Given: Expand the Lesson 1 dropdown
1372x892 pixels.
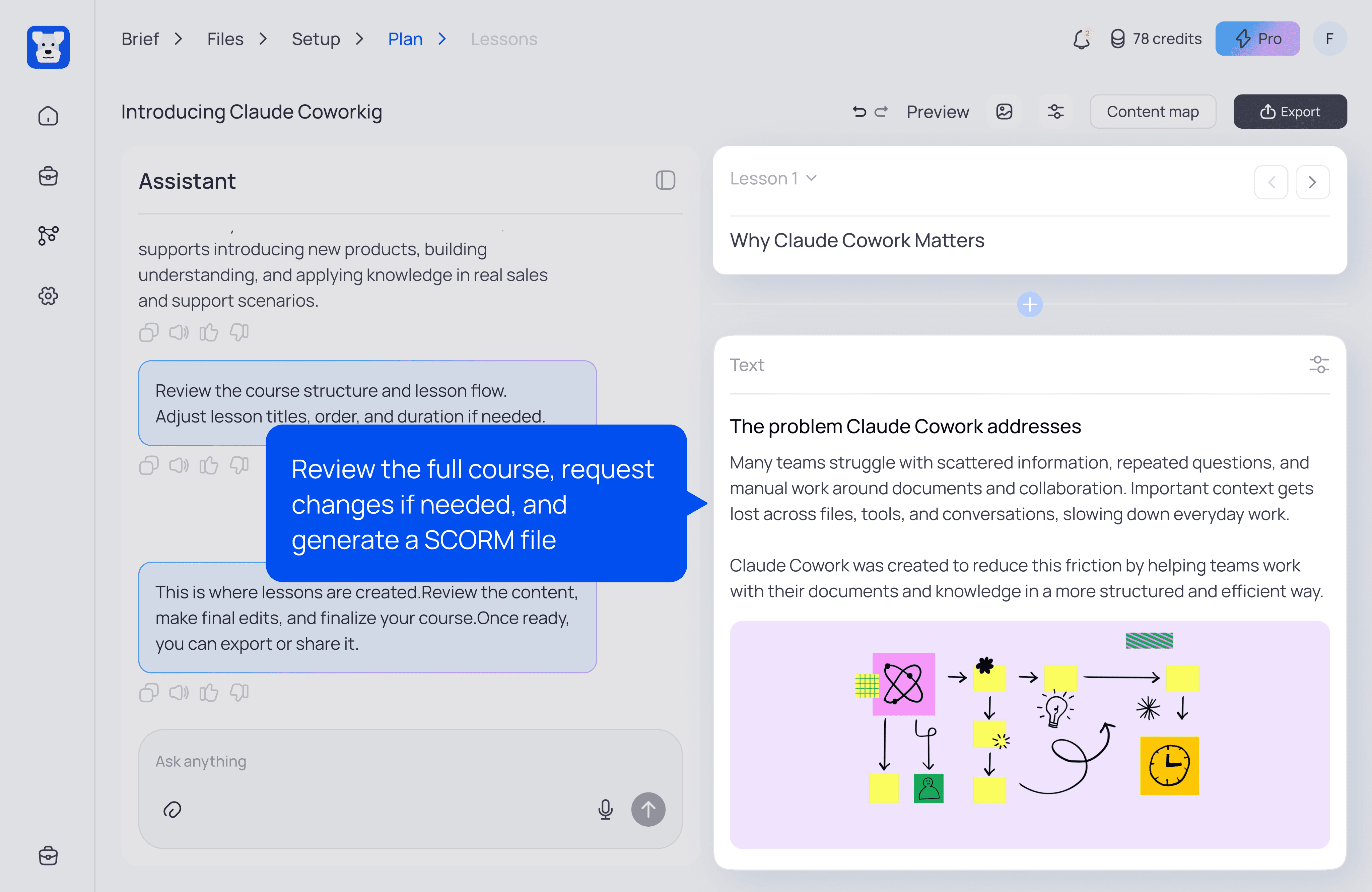Looking at the screenshot, I should [774, 179].
